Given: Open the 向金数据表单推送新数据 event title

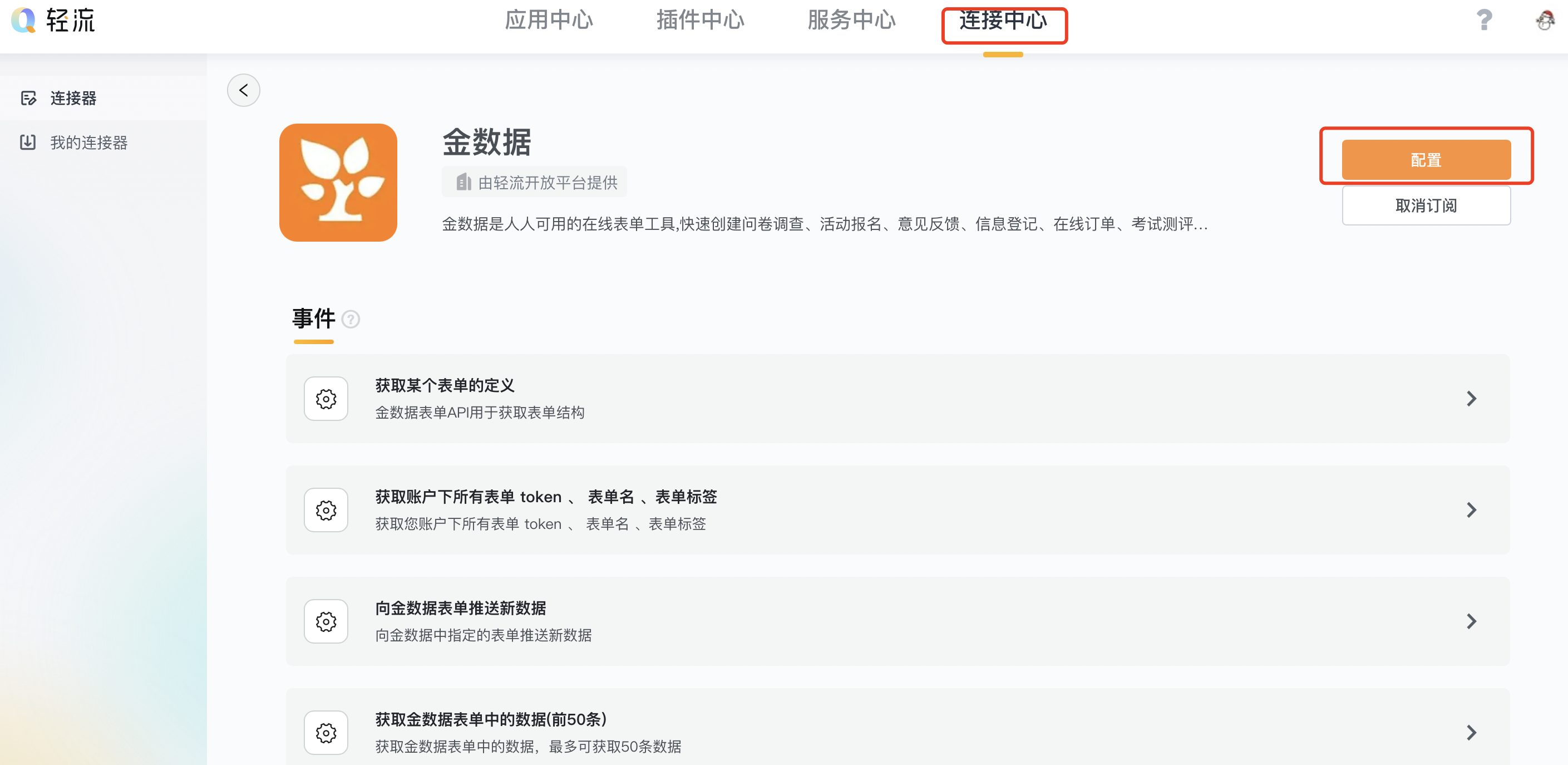Looking at the screenshot, I should coord(461,609).
